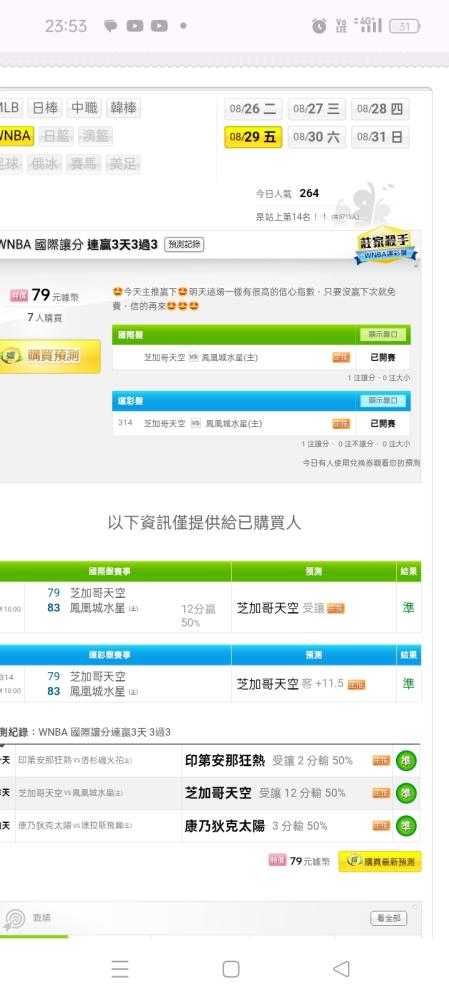Open the 預測記錄 button
The width and height of the screenshot is (449, 1000).
point(184,244)
